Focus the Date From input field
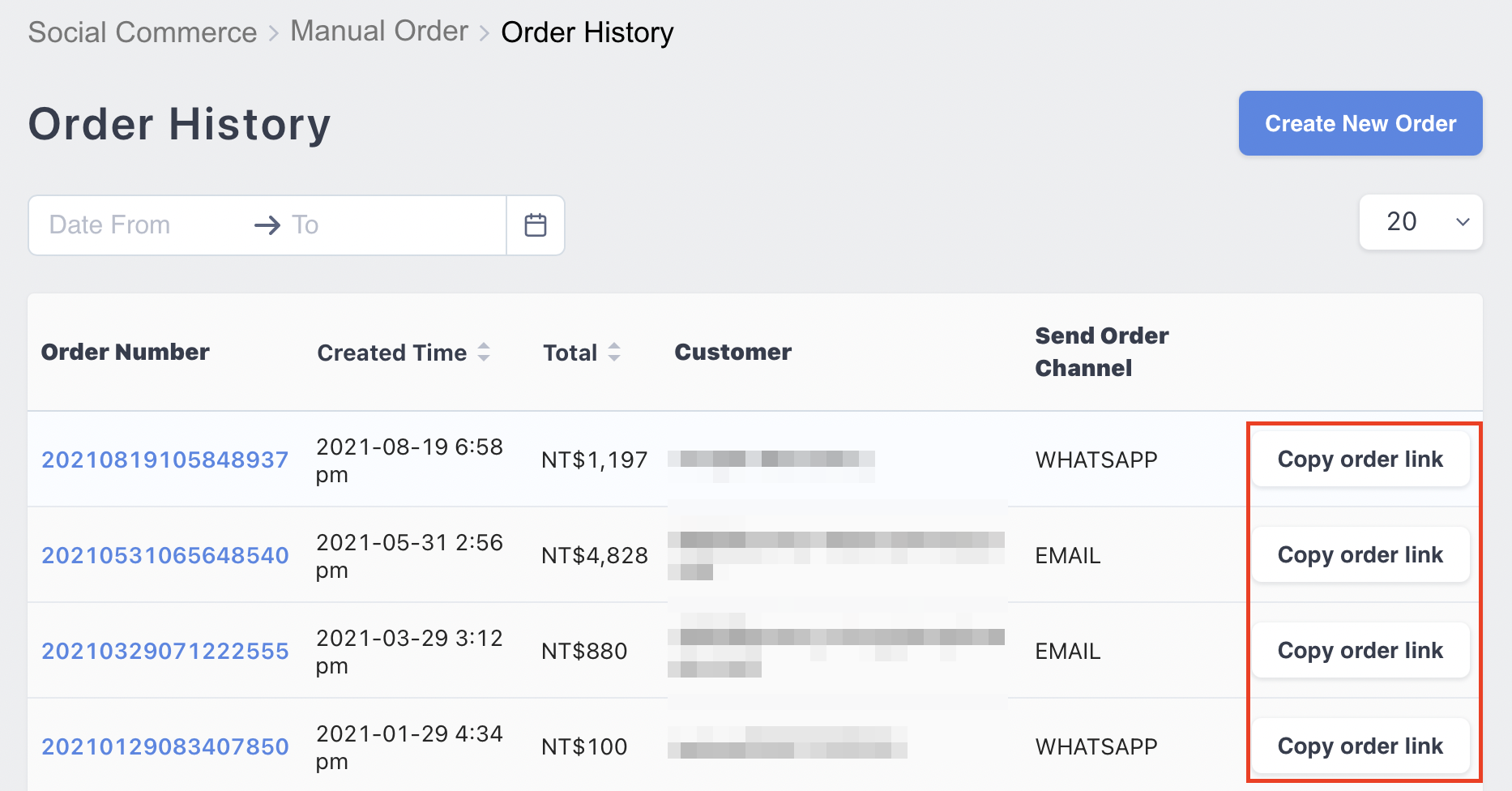Viewport: 1512px width, 791px height. pos(138,224)
